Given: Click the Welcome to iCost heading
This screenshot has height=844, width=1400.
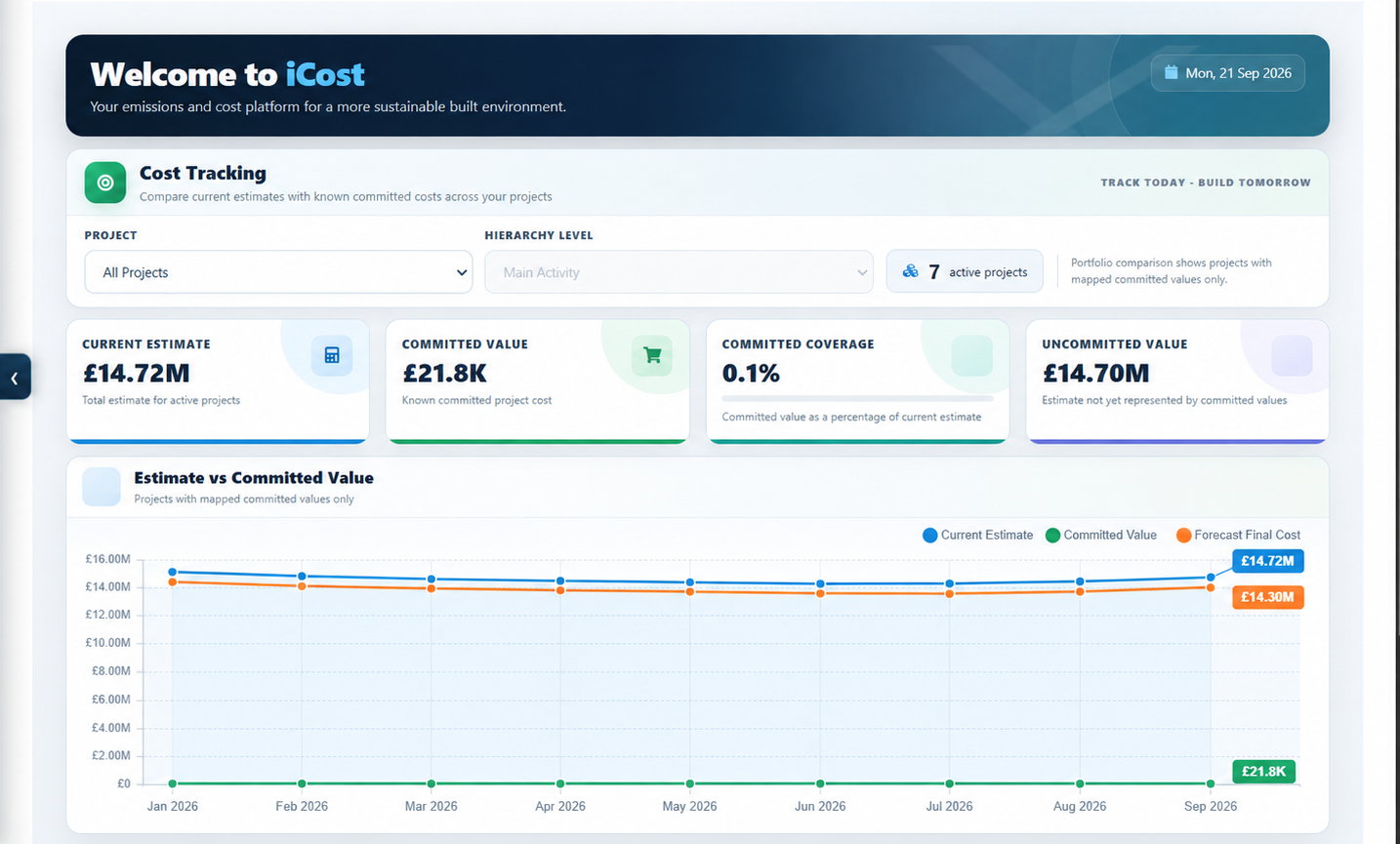Looking at the screenshot, I should click(x=226, y=74).
